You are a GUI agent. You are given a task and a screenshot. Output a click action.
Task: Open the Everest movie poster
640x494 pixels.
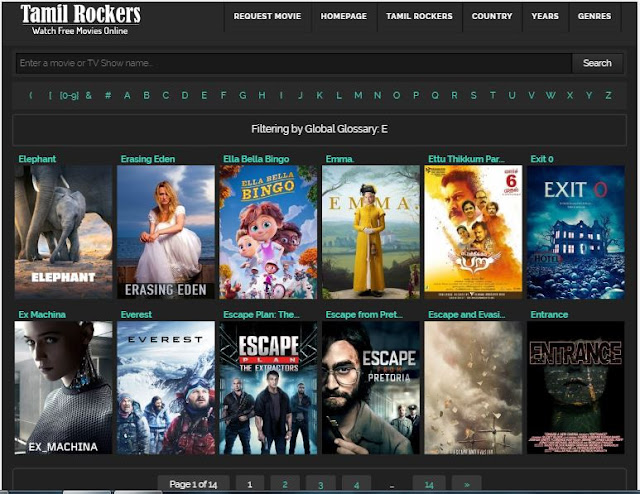coord(166,387)
